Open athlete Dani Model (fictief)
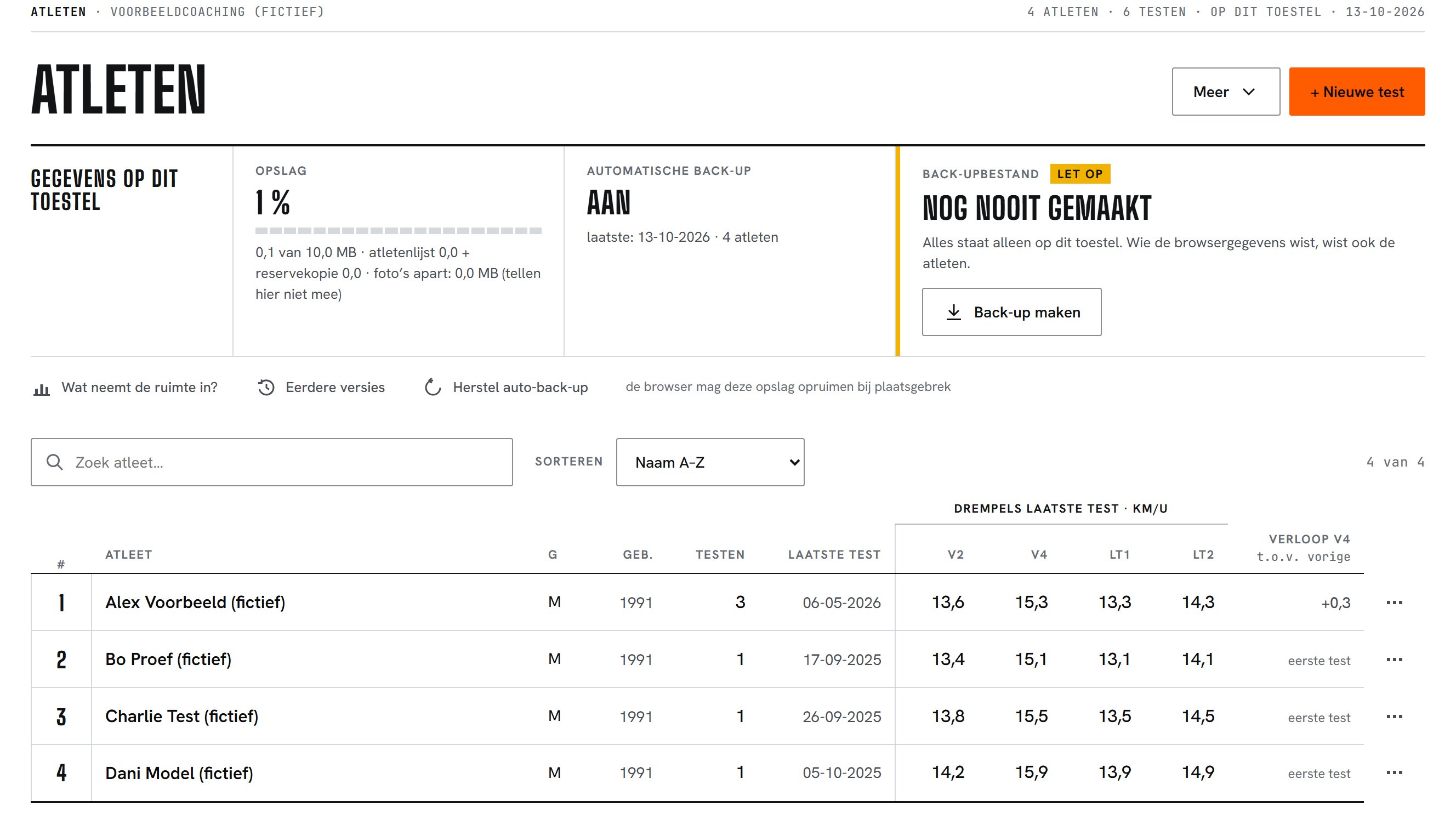The height and width of the screenshot is (818, 1456). tap(179, 773)
